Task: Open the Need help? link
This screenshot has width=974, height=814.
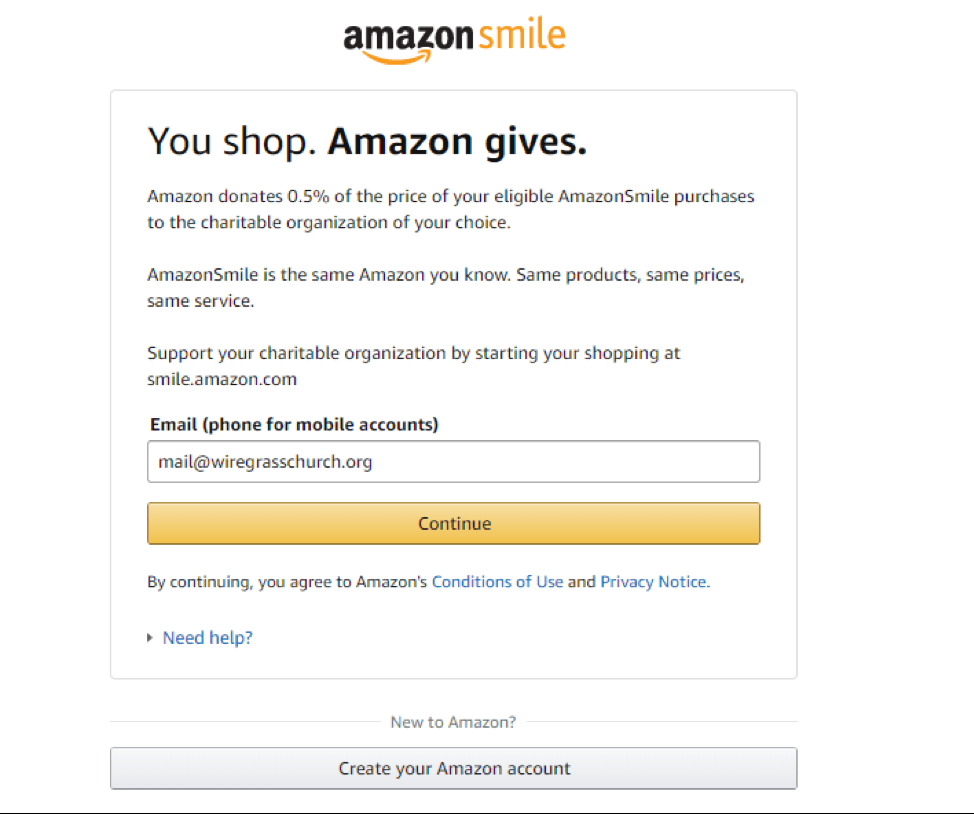Action: 207,638
